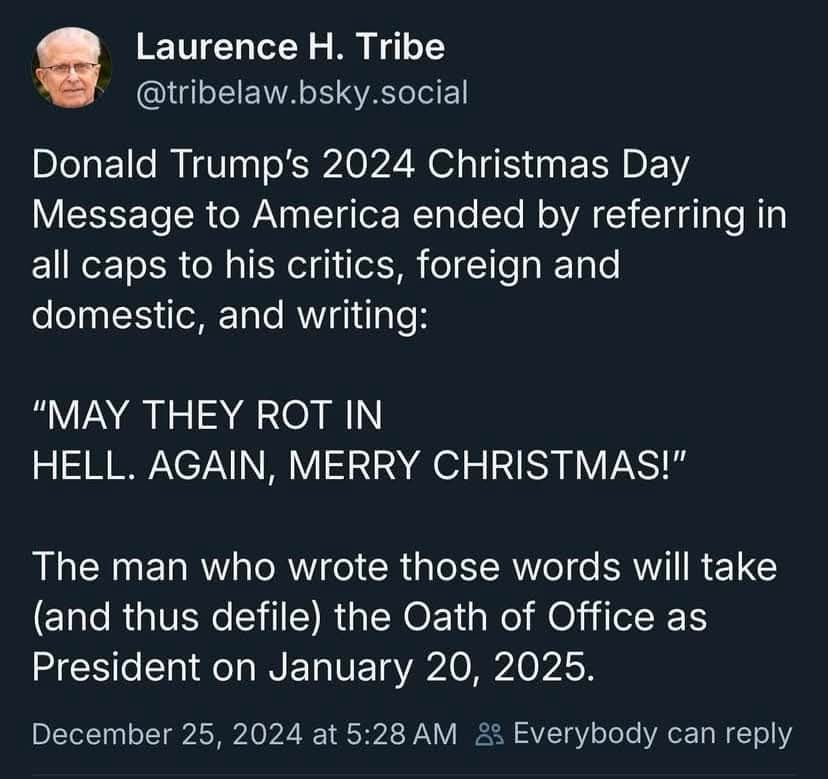Click the 5:28 AM timestamp

tap(402, 735)
